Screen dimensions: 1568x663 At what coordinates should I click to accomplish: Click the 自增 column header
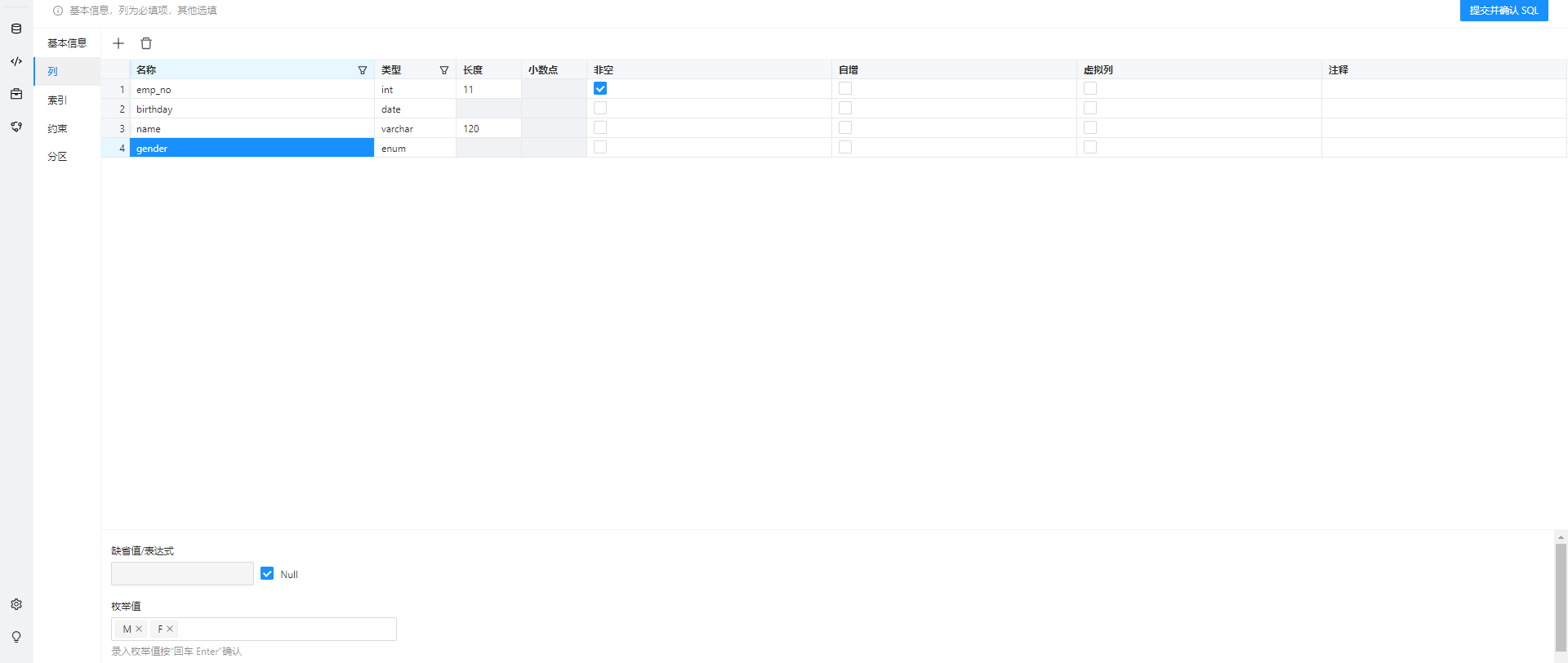[x=954, y=69]
